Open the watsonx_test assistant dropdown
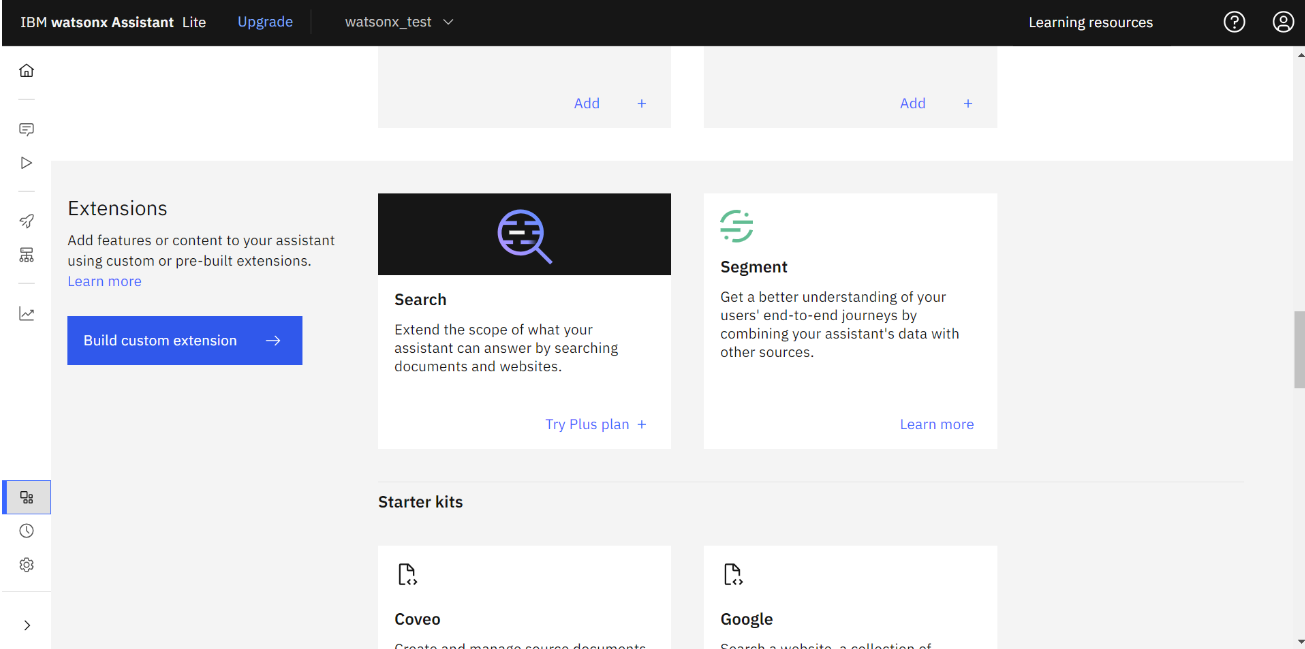 pyautogui.click(x=399, y=22)
